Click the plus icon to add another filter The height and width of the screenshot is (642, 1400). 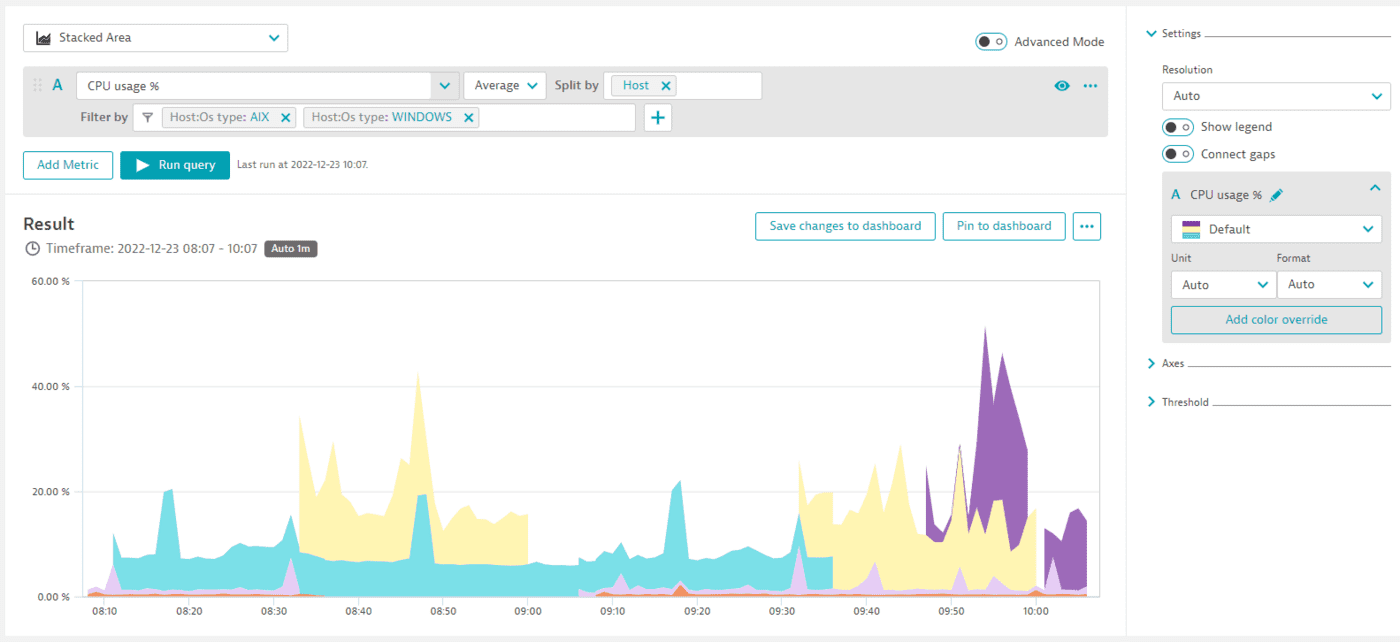[655, 117]
